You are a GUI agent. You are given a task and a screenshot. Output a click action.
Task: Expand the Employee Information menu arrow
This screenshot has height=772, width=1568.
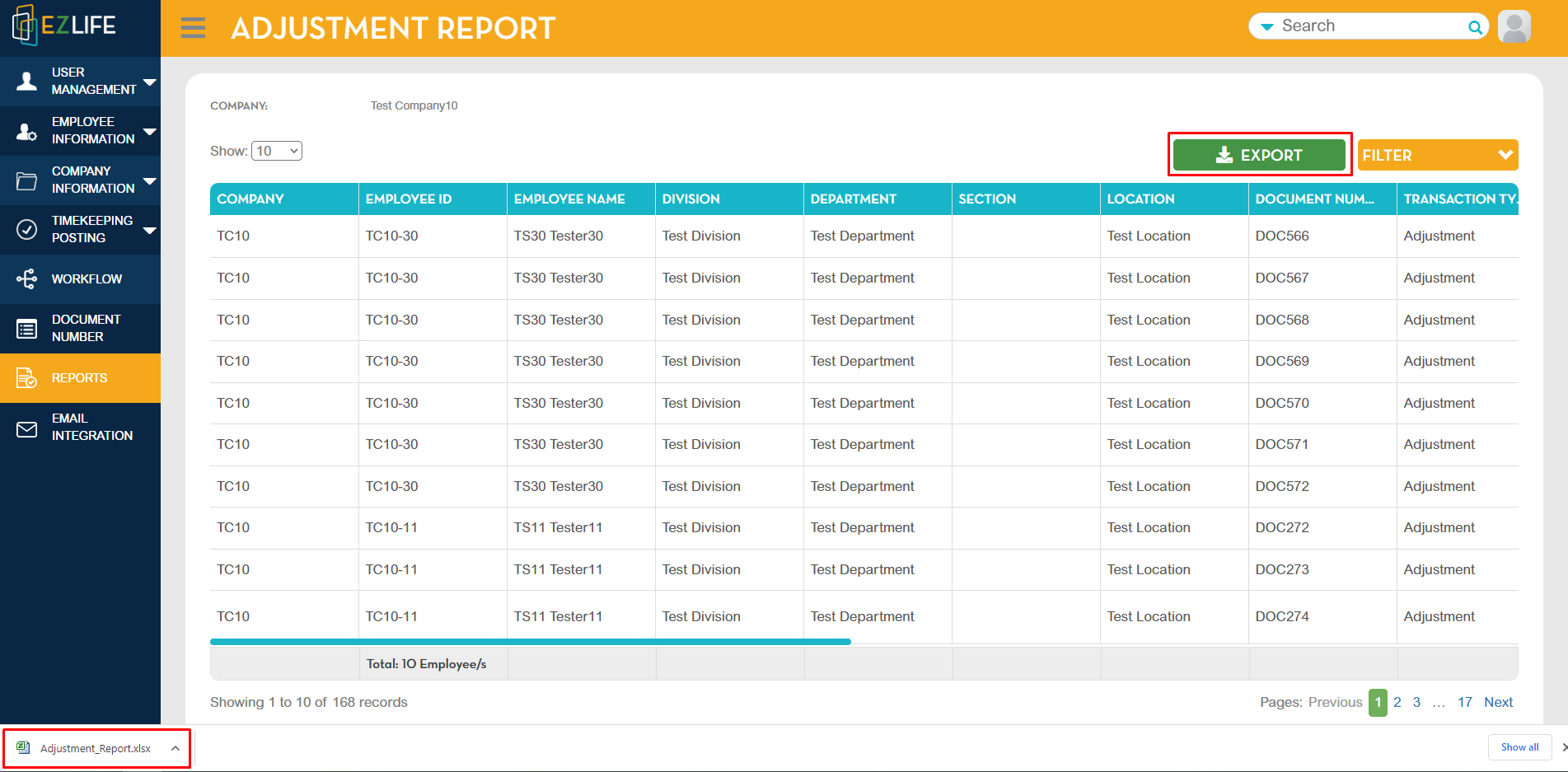[150, 131]
